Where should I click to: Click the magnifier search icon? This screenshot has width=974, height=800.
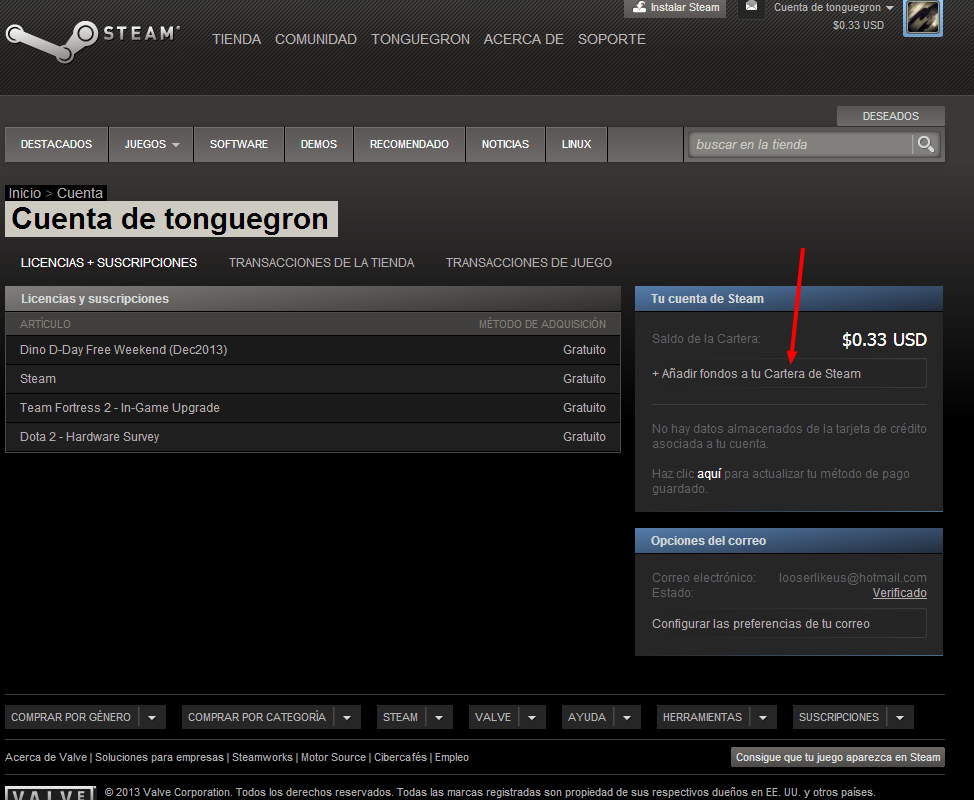926,144
